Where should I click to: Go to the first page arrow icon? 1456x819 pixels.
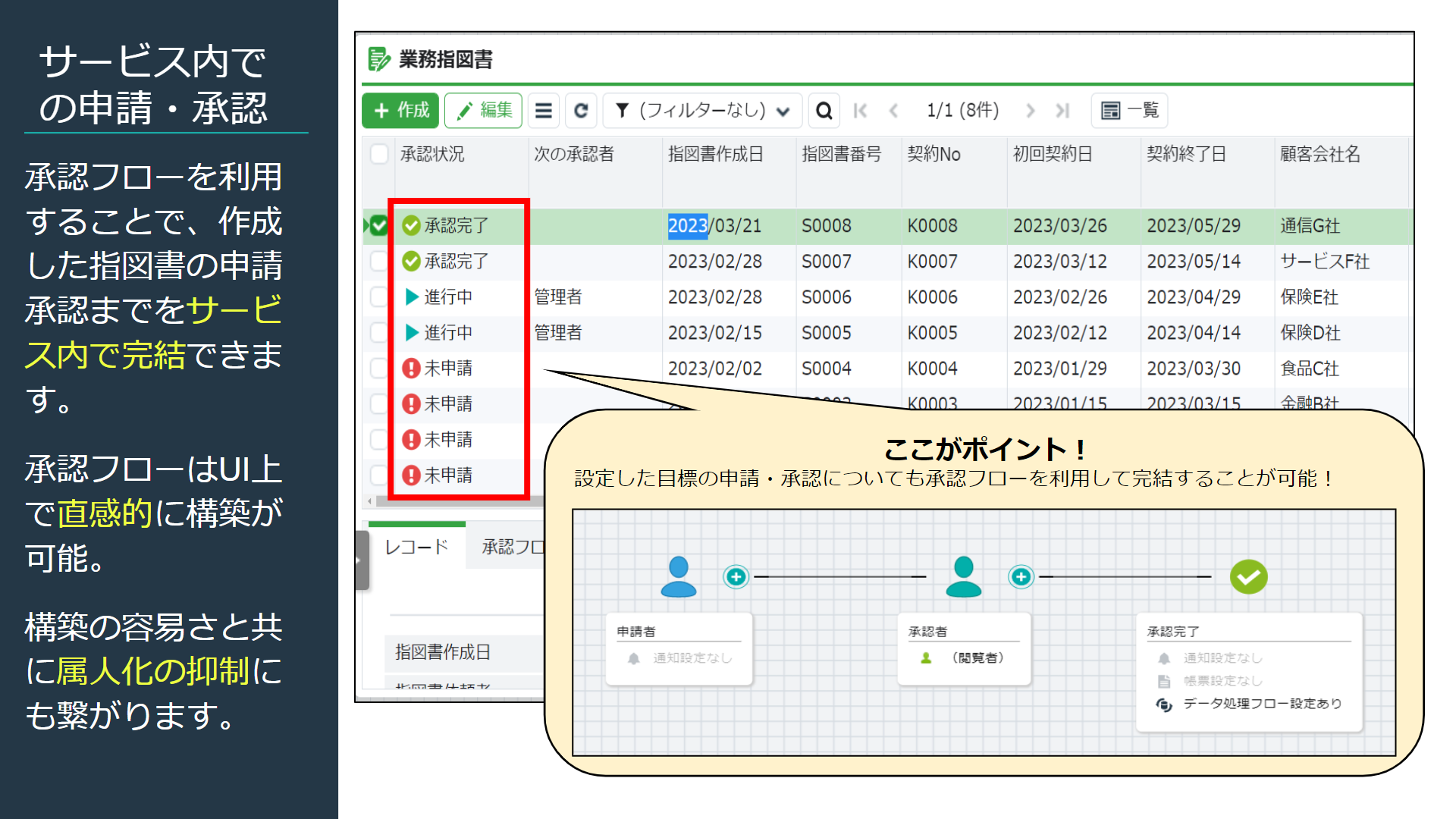click(x=860, y=111)
